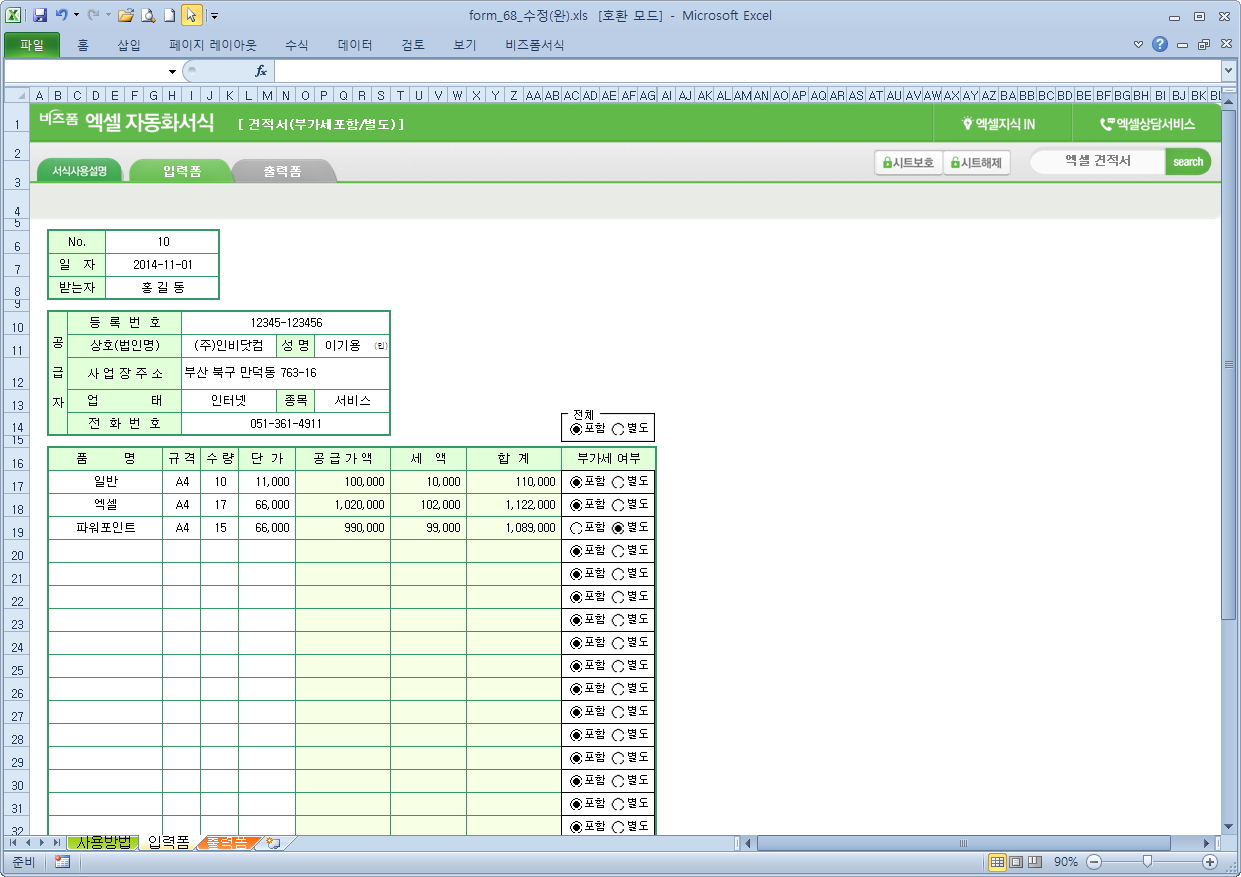Create a new blank workbook icon
This screenshot has height=877, width=1241.
coord(169,16)
